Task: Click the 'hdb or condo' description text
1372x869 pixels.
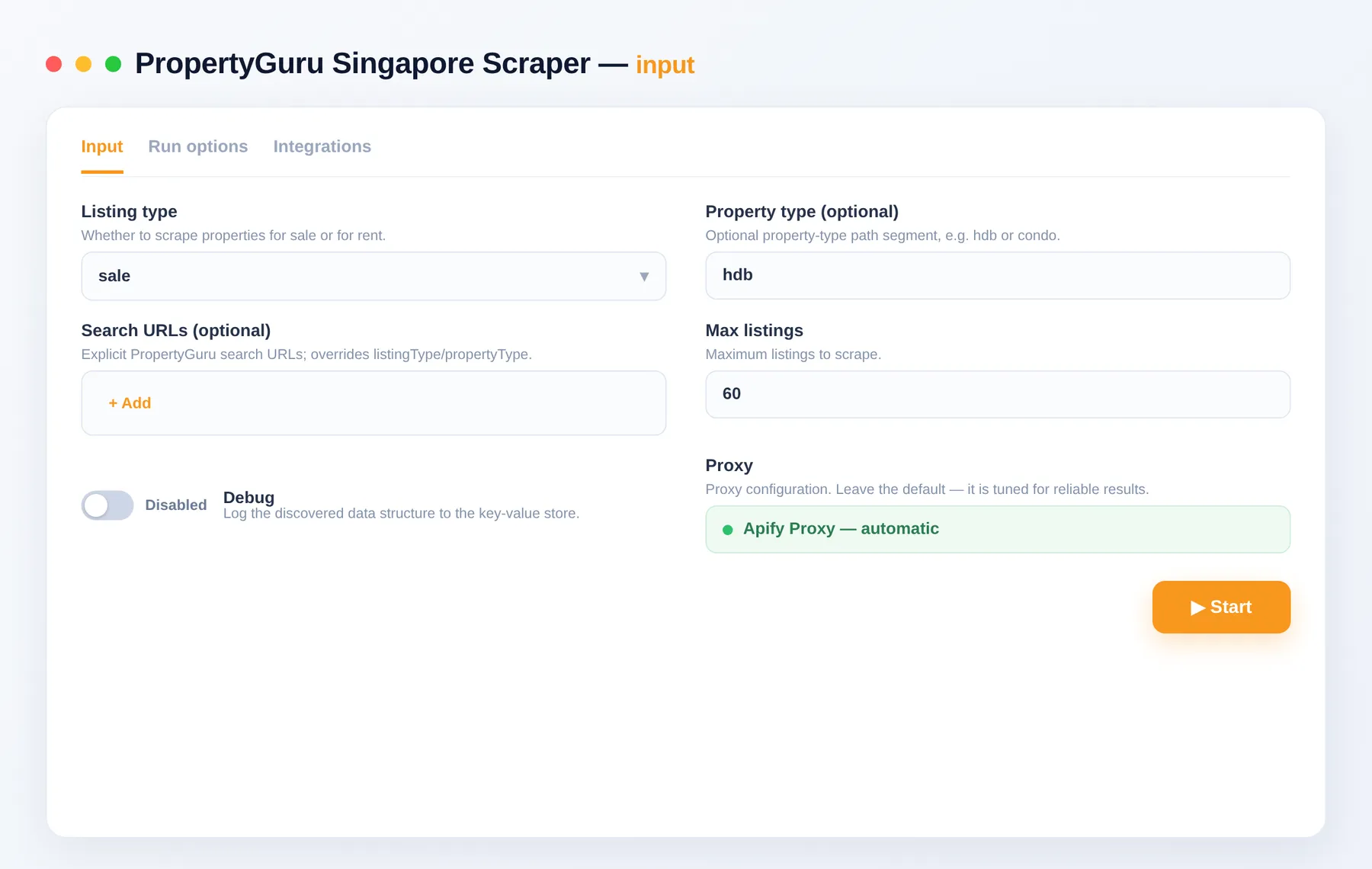Action: 883,236
